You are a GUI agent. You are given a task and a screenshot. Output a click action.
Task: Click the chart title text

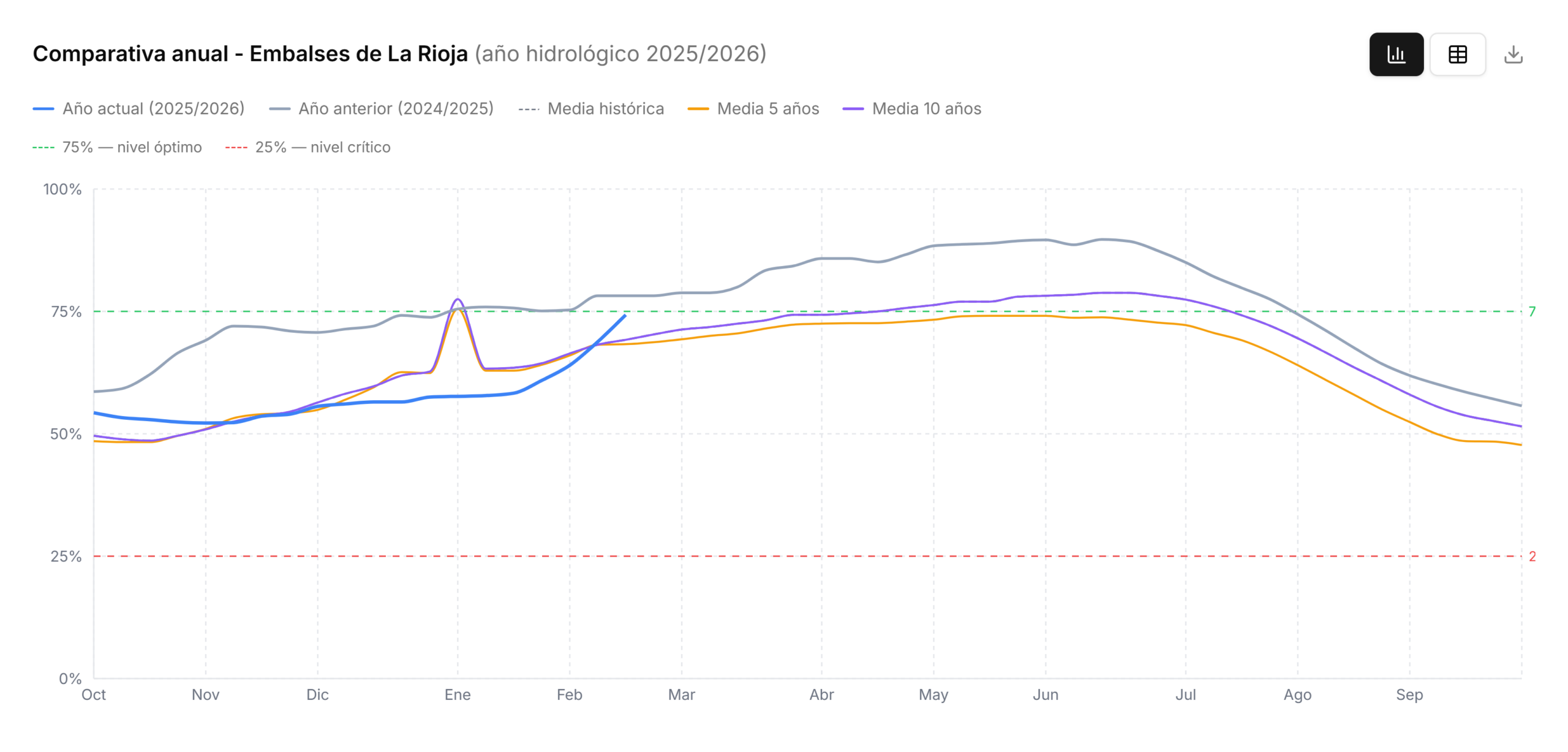pyautogui.click(x=250, y=54)
